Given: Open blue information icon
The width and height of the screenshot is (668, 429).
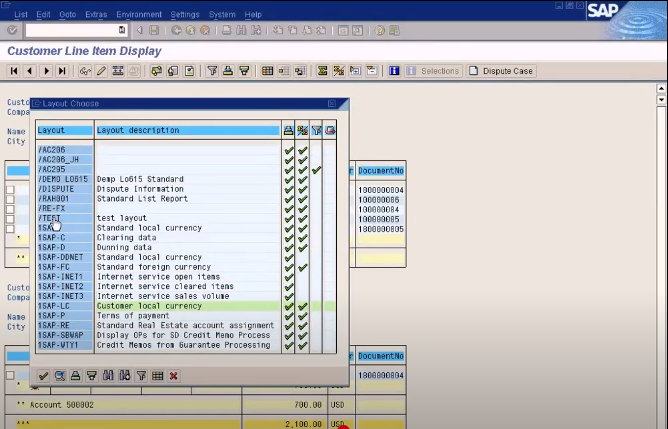Looking at the screenshot, I should tap(394, 71).
